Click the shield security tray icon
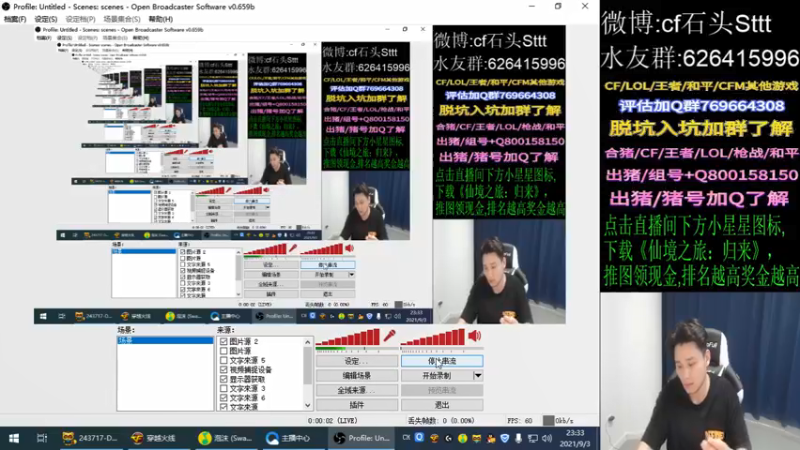Image resolution: width=800 pixels, height=450 pixels. (505, 438)
